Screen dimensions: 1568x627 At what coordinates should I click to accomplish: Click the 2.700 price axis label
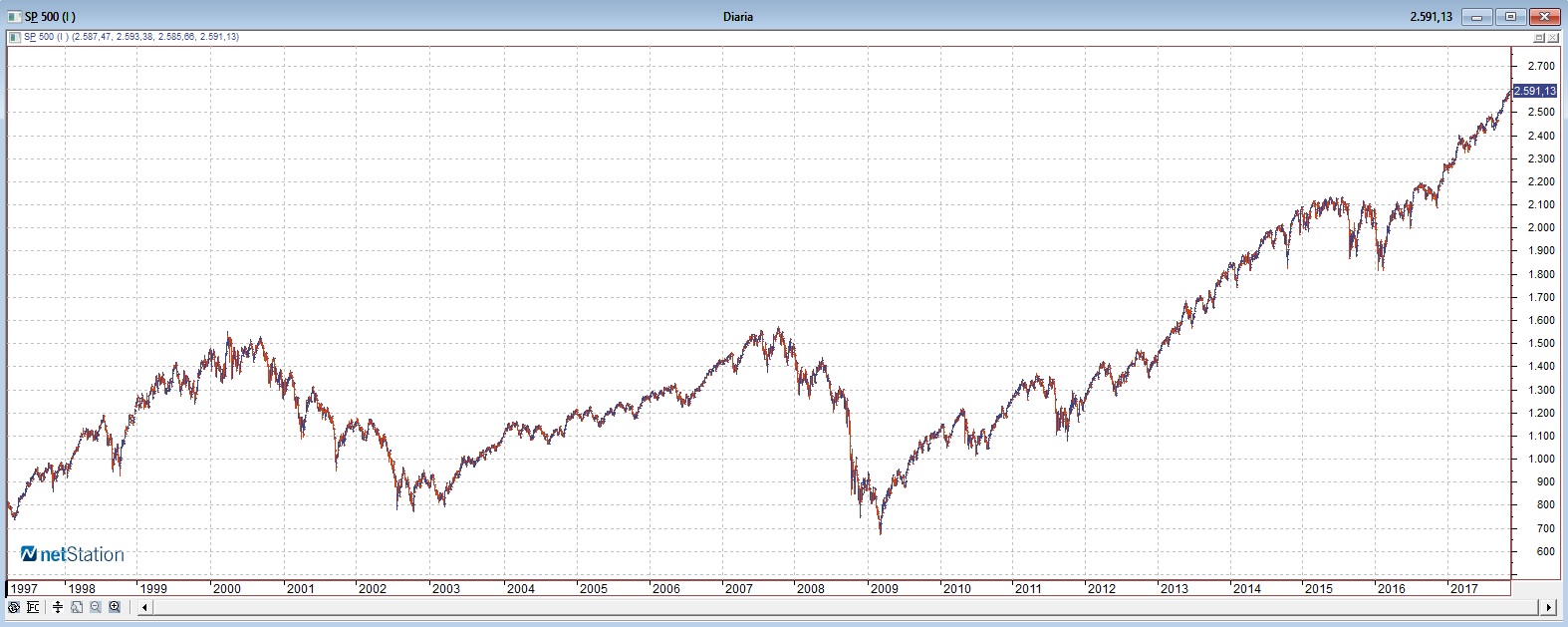click(1540, 67)
